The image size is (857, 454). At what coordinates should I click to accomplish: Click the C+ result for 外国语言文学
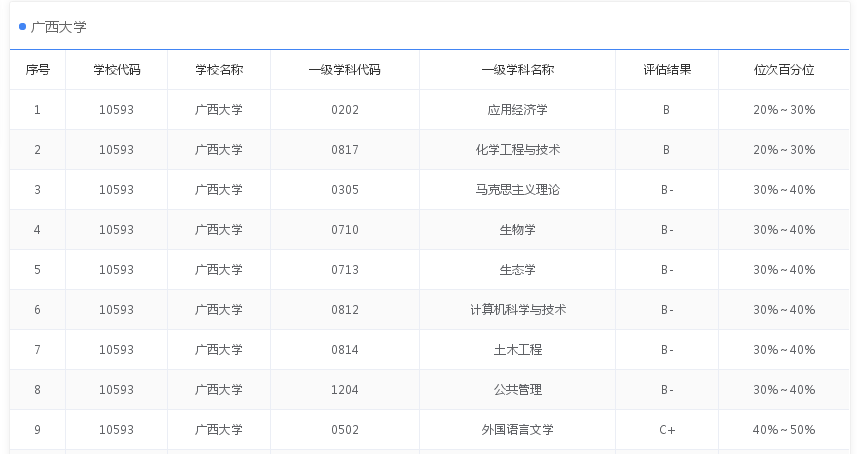click(667, 429)
